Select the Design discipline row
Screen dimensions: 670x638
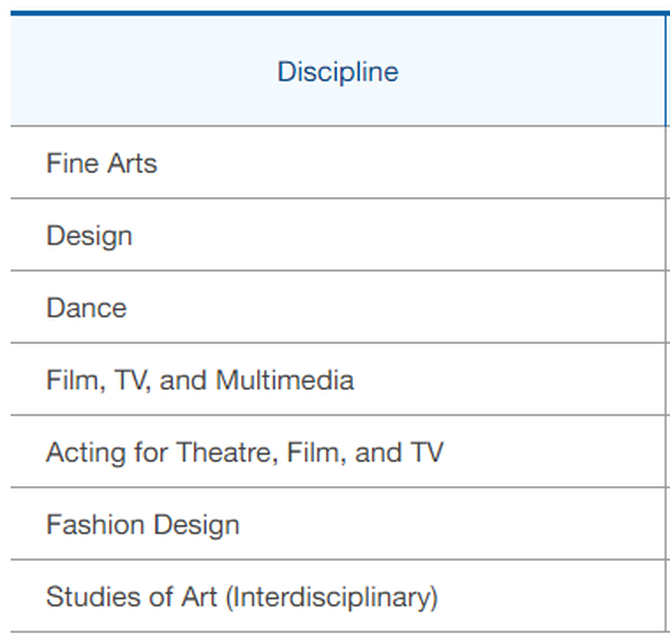(x=338, y=235)
